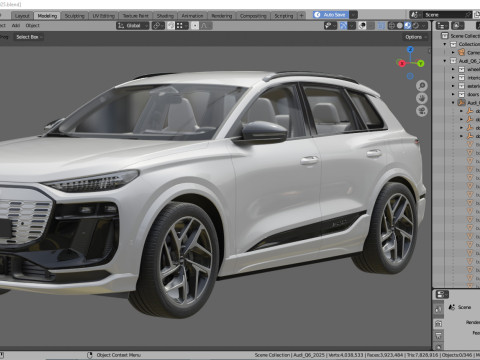Open outliner display mode dropdown
Image resolution: width=480 pixels, height=360 pixels.
pyautogui.click(x=457, y=26)
